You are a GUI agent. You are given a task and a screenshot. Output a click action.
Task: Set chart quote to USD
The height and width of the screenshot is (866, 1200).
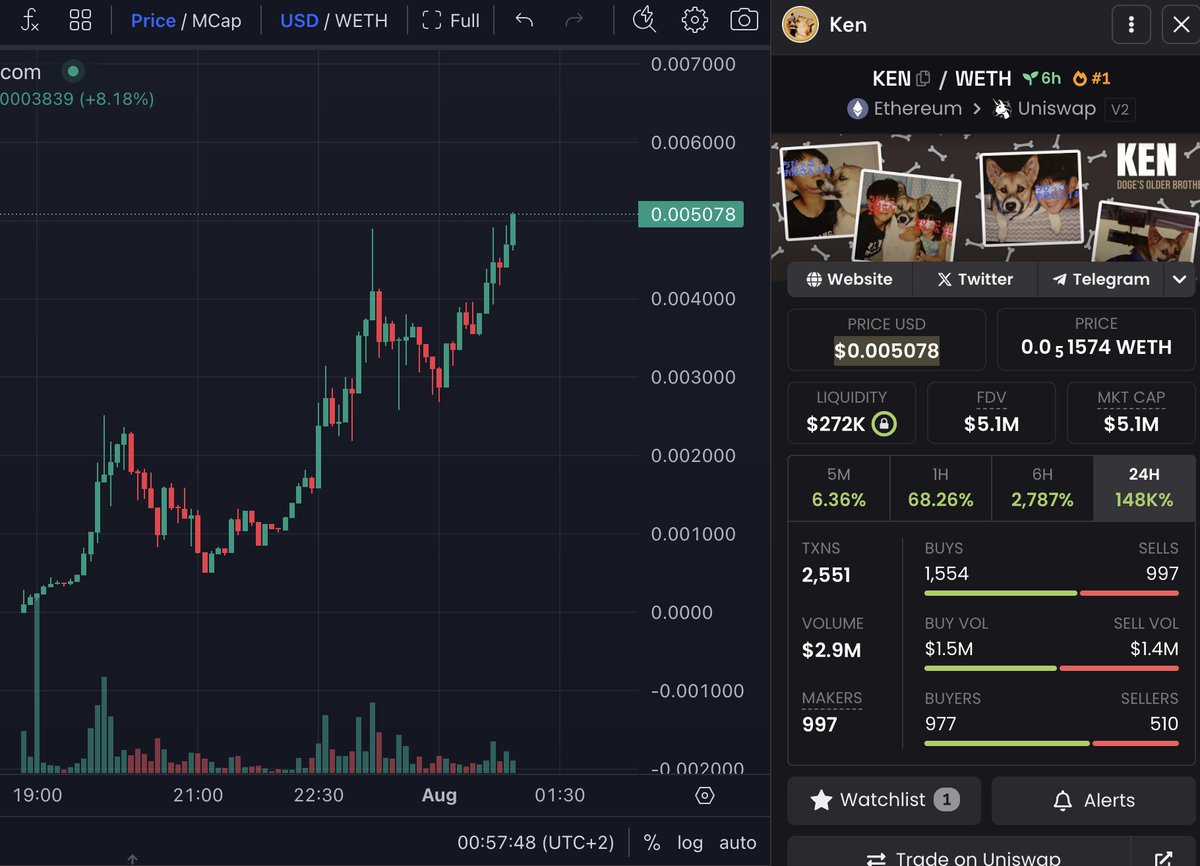click(x=299, y=20)
